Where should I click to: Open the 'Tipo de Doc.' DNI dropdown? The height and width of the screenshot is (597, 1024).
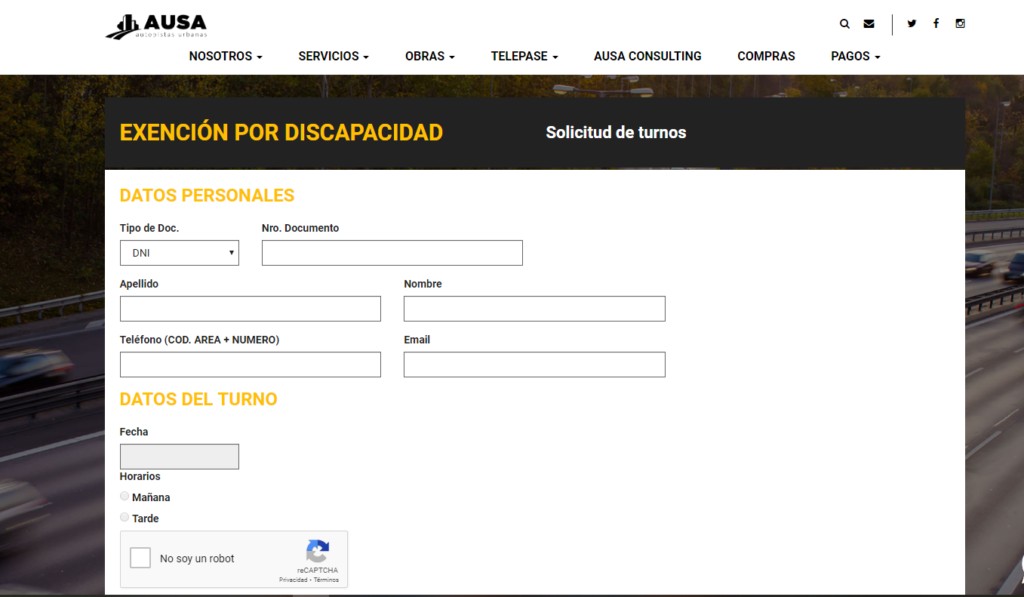(x=179, y=252)
